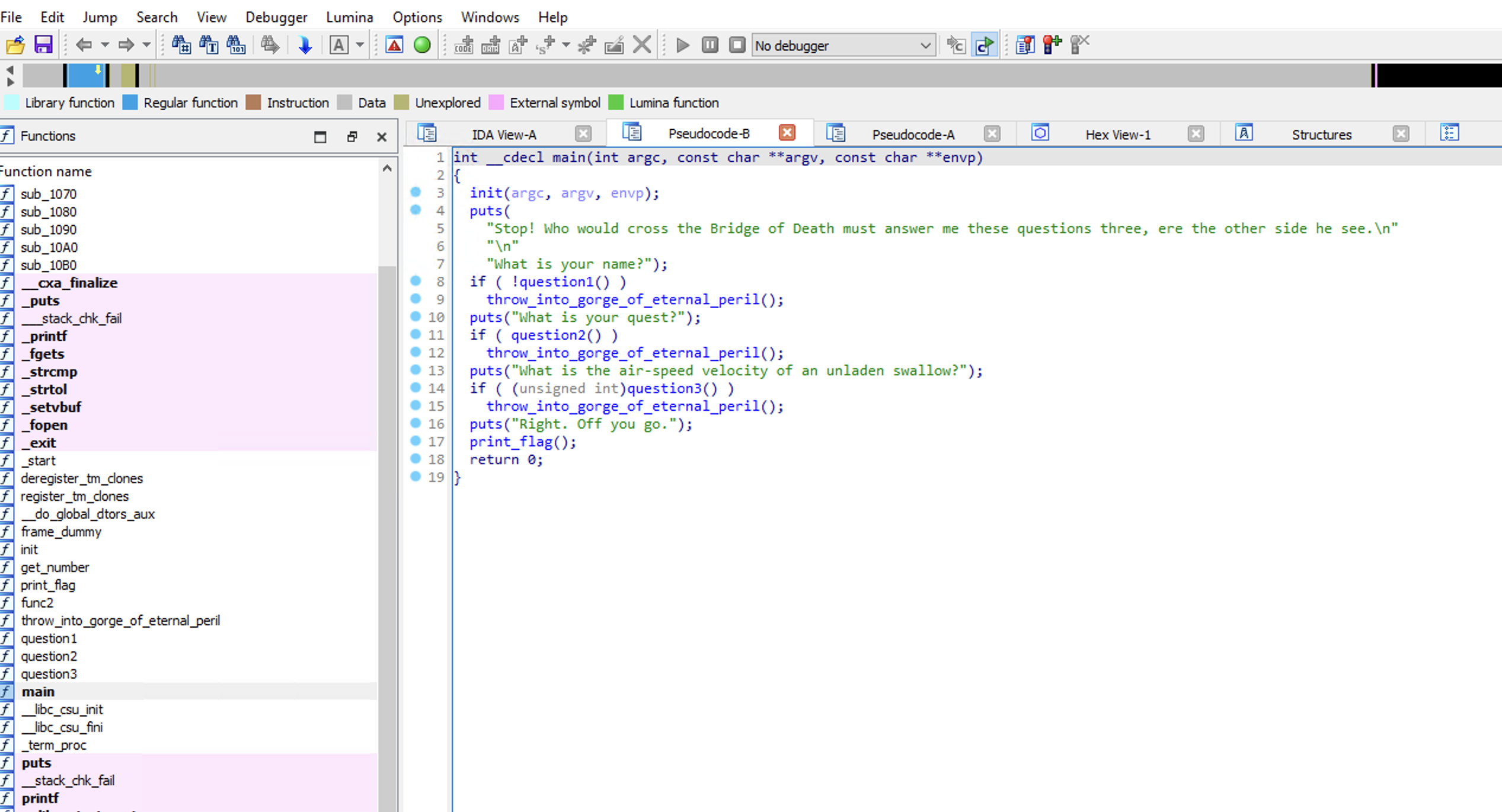
Task: Toggle breakpoint dot on line 11
Action: click(x=416, y=334)
